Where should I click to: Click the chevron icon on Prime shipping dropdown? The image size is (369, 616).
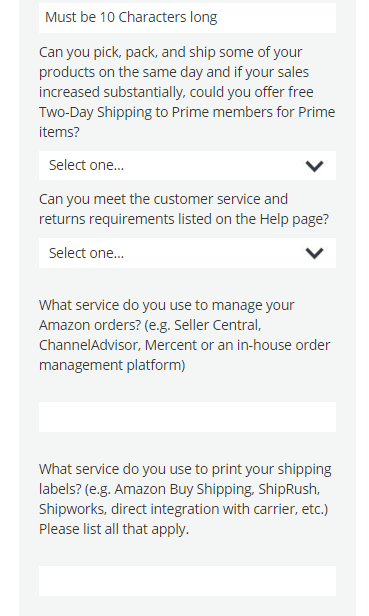pyautogui.click(x=314, y=166)
